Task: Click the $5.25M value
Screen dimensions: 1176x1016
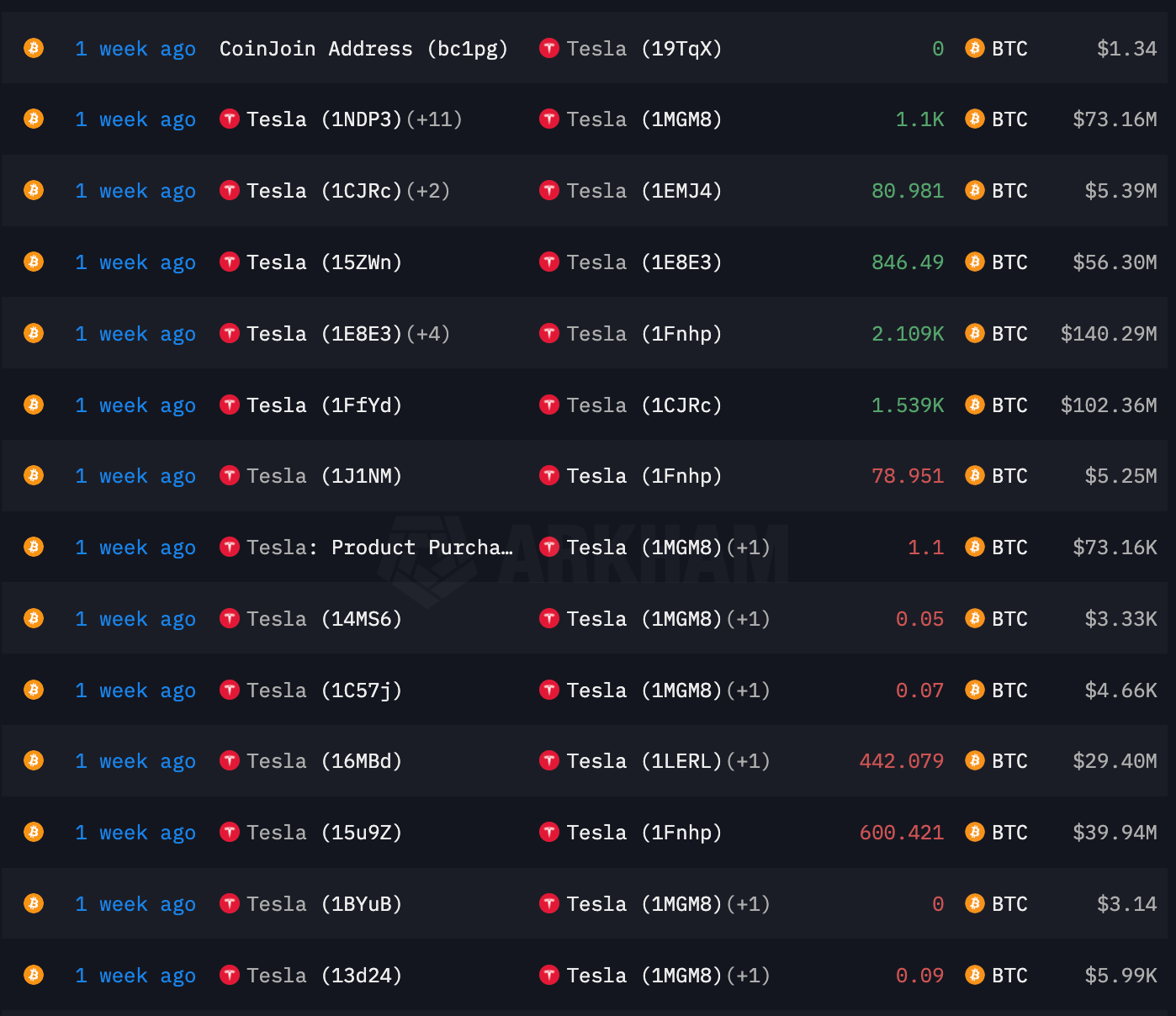Action: tap(1120, 476)
